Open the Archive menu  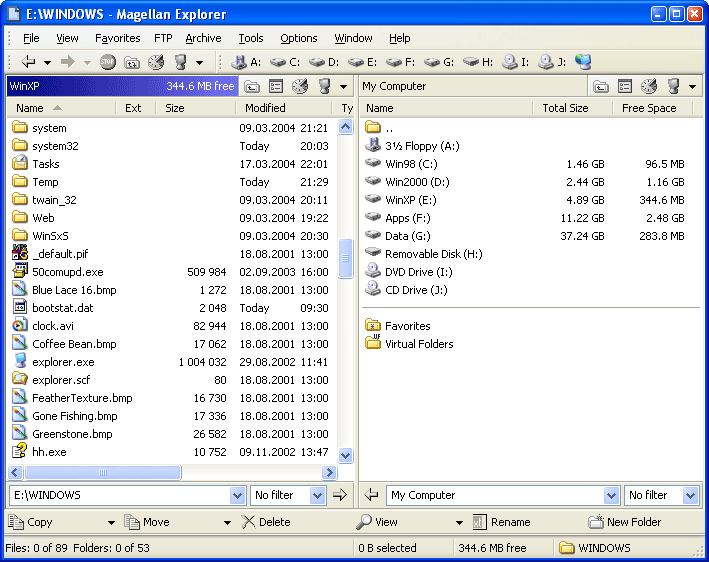click(x=203, y=38)
